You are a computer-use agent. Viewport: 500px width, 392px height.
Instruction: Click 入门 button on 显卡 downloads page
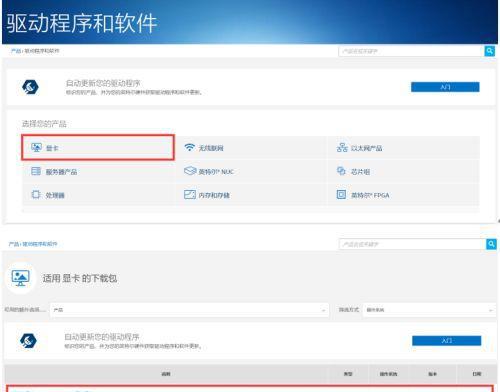(447, 341)
